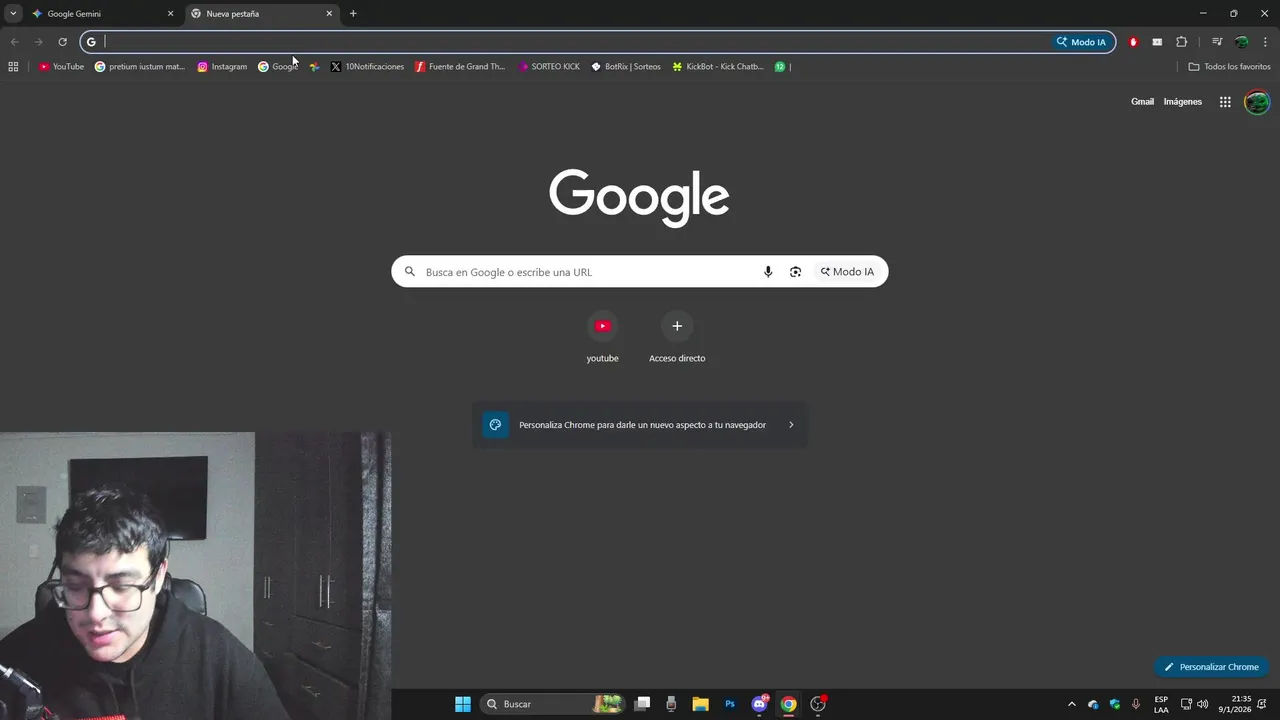Open the Google apps grid launcher
This screenshot has height=720, width=1280.
tap(1225, 102)
